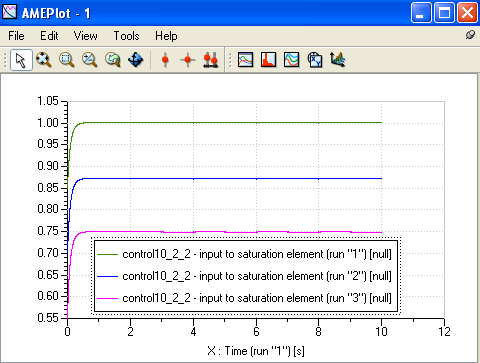Click the undo zoom magnifier icon
This screenshot has height=363, width=480.
coord(113,60)
